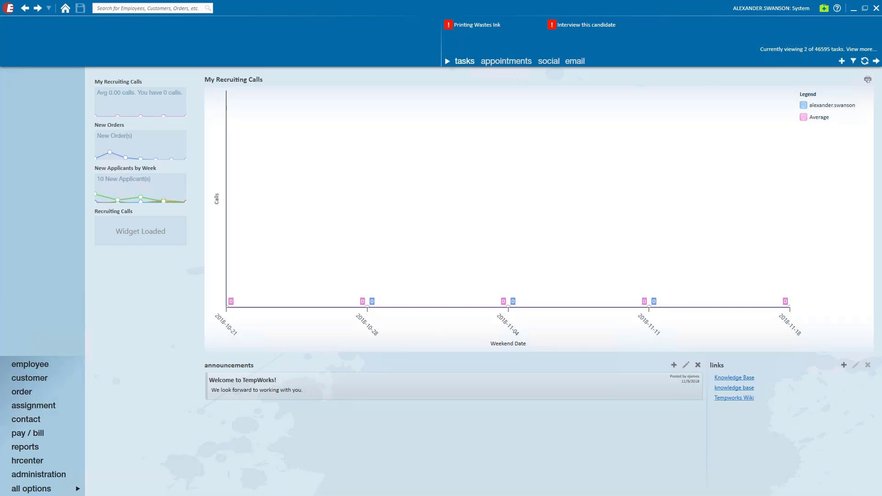The image size is (882, 496).
Task: Switch to the appointments tab
Action: [506, 61]
